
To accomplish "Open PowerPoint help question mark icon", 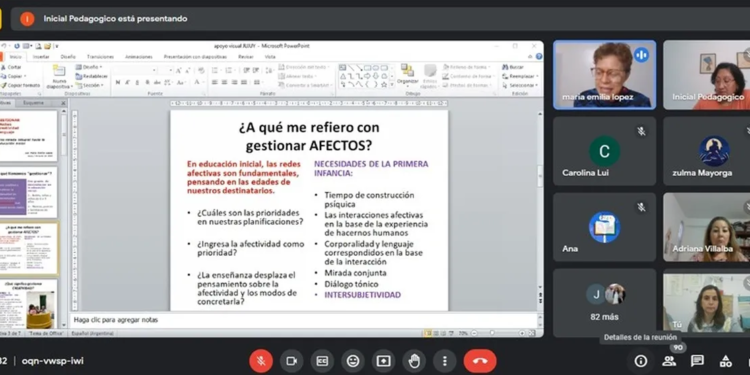I will (539, 56).
